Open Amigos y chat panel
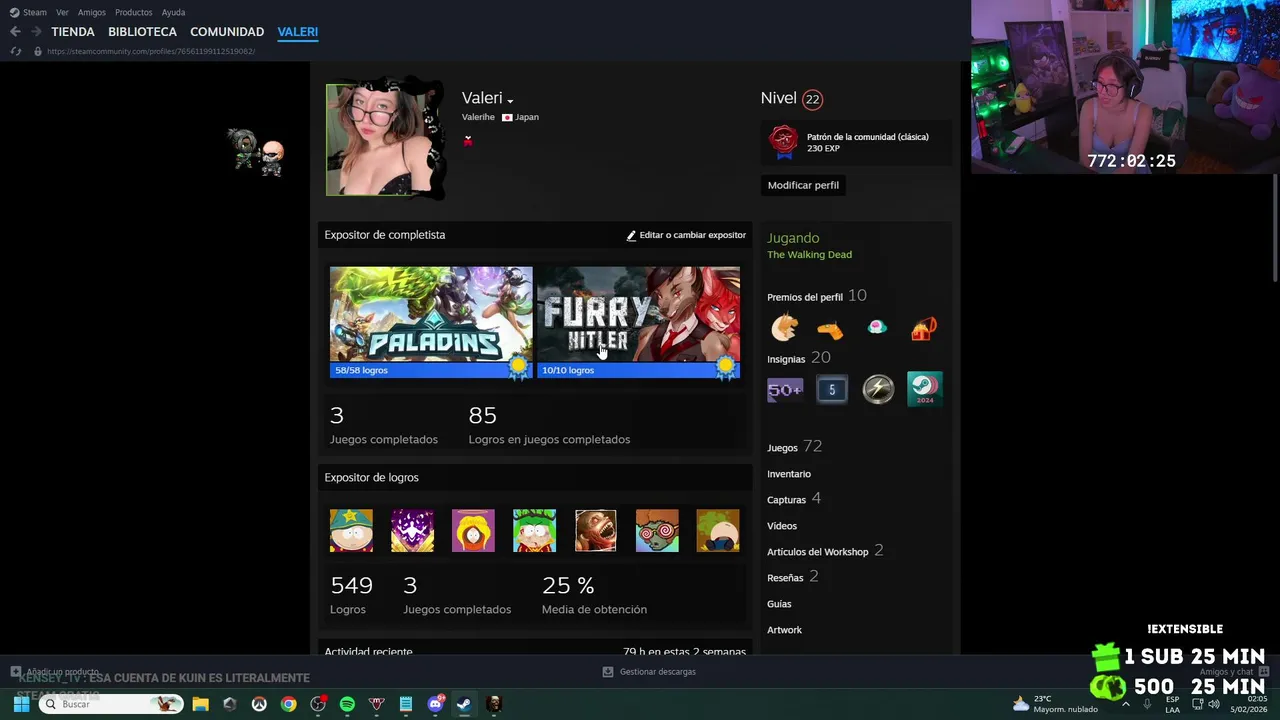 pyautogui.click(x=1233, y=672)
